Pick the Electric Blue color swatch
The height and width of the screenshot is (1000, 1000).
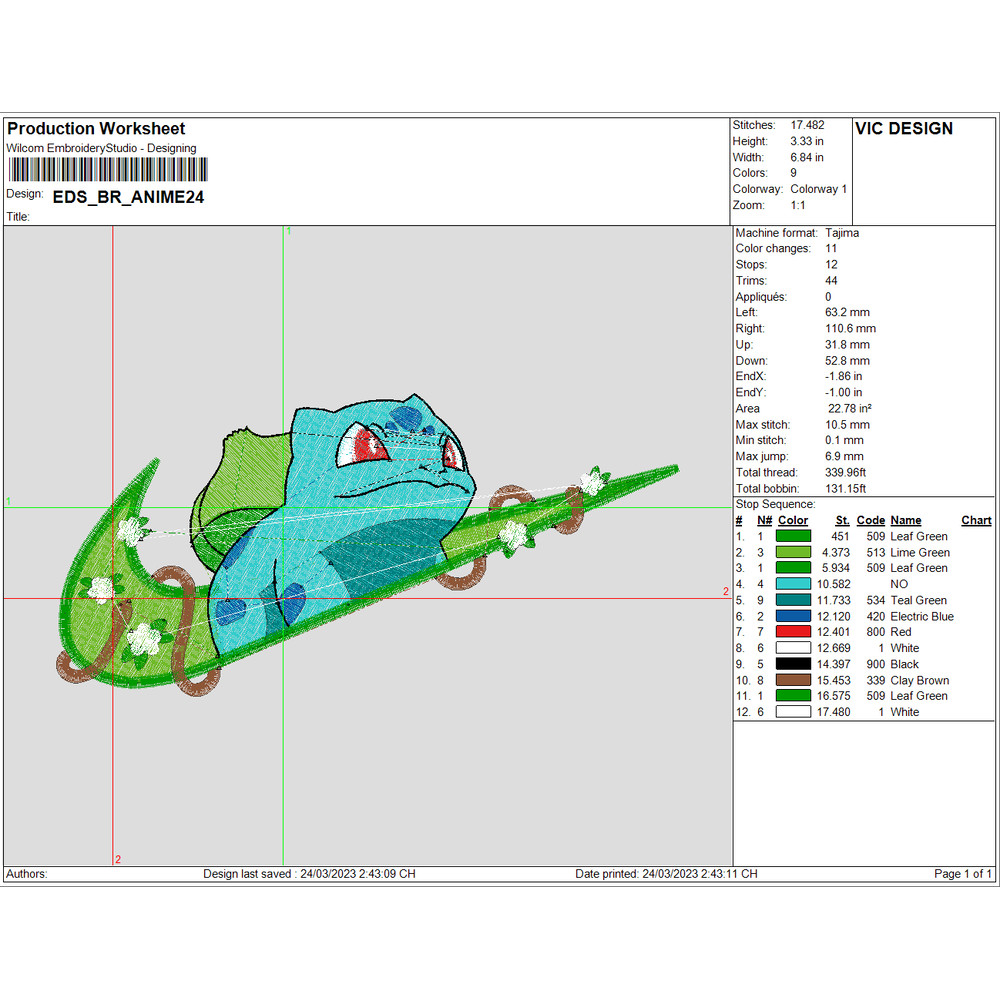coord(793,616)
